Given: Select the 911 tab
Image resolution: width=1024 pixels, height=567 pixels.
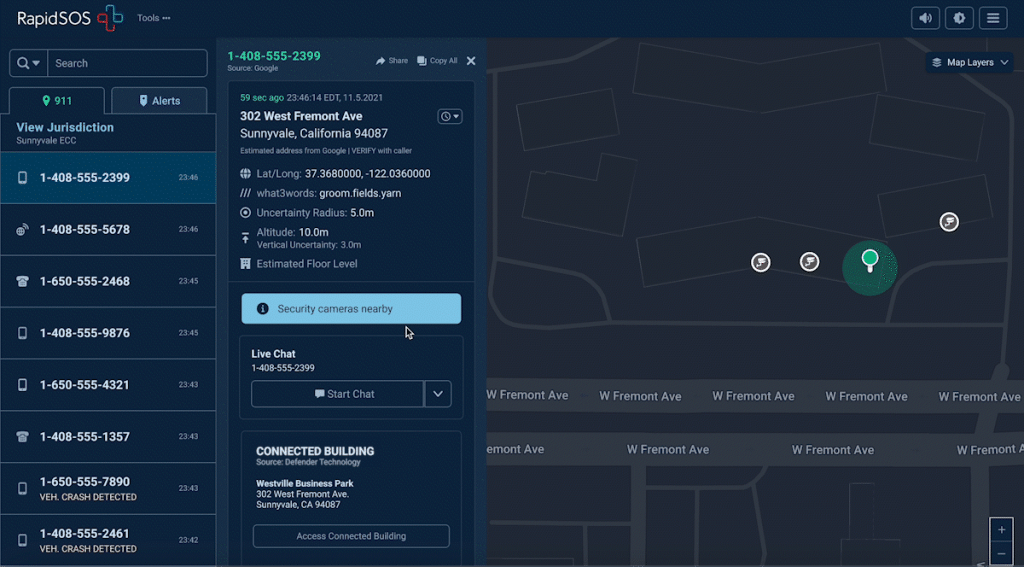Looking at the screenshot, I should coord(56,101).
